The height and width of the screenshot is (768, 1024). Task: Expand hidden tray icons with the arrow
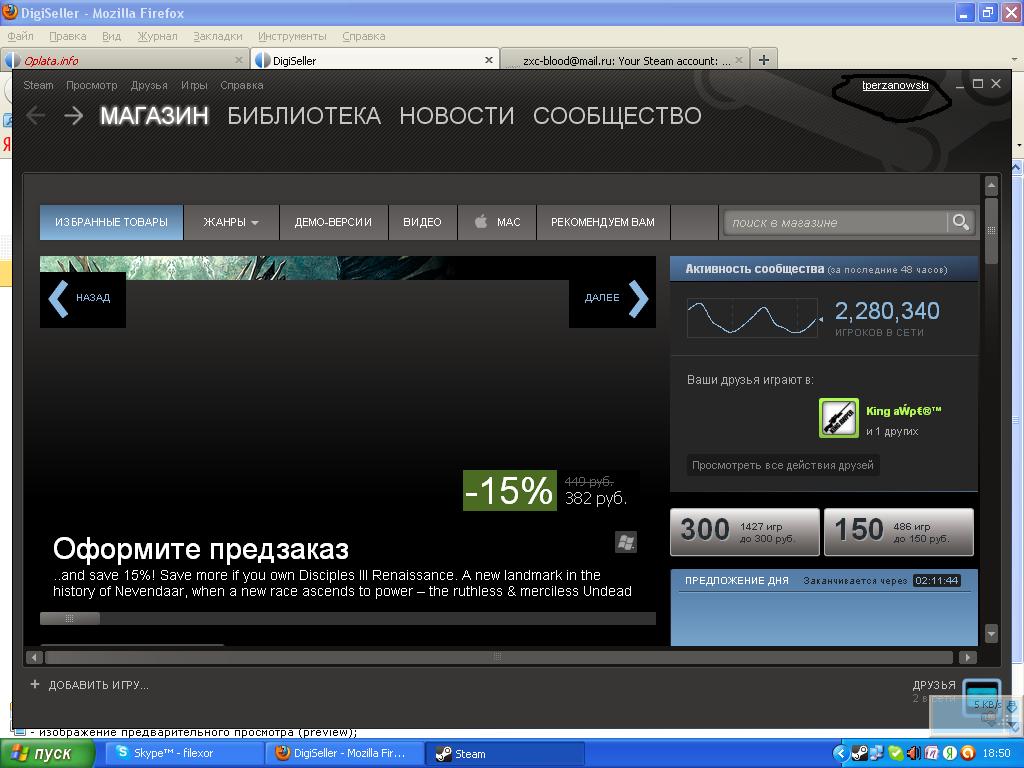coord(840,753)
